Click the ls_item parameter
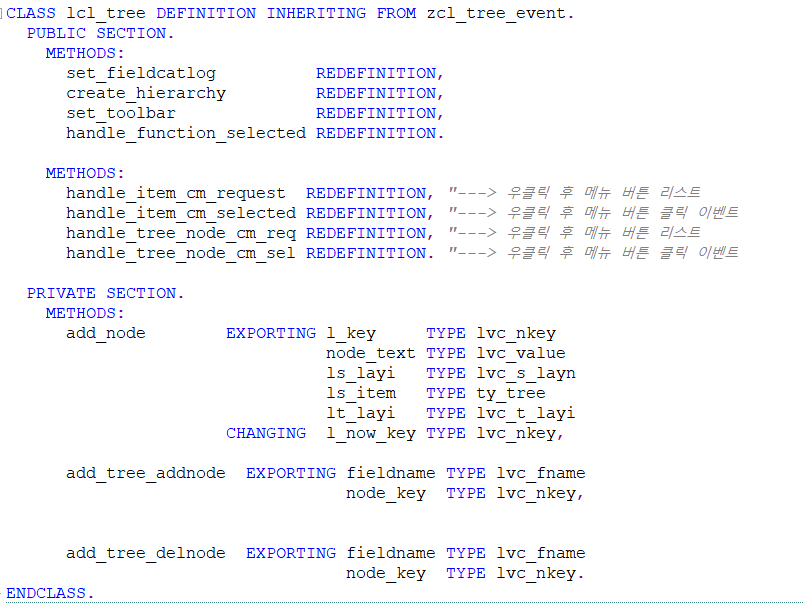This screenshot has width=803, height=606. tap(361, 393)
